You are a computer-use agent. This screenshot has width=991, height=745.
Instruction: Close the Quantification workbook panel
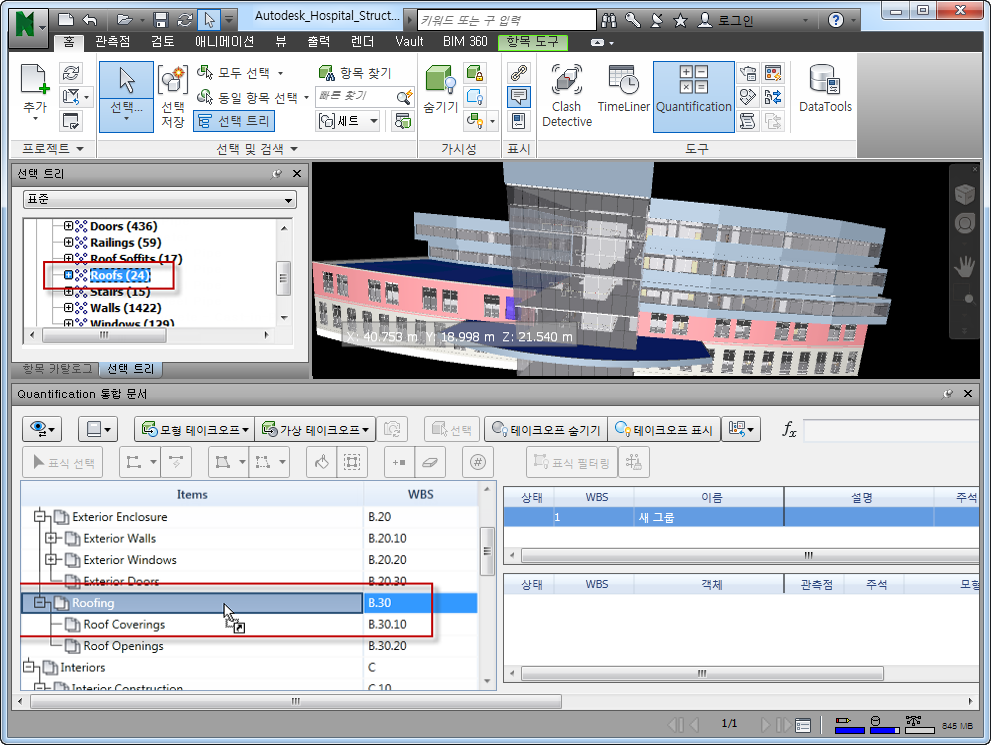[968, 394]
